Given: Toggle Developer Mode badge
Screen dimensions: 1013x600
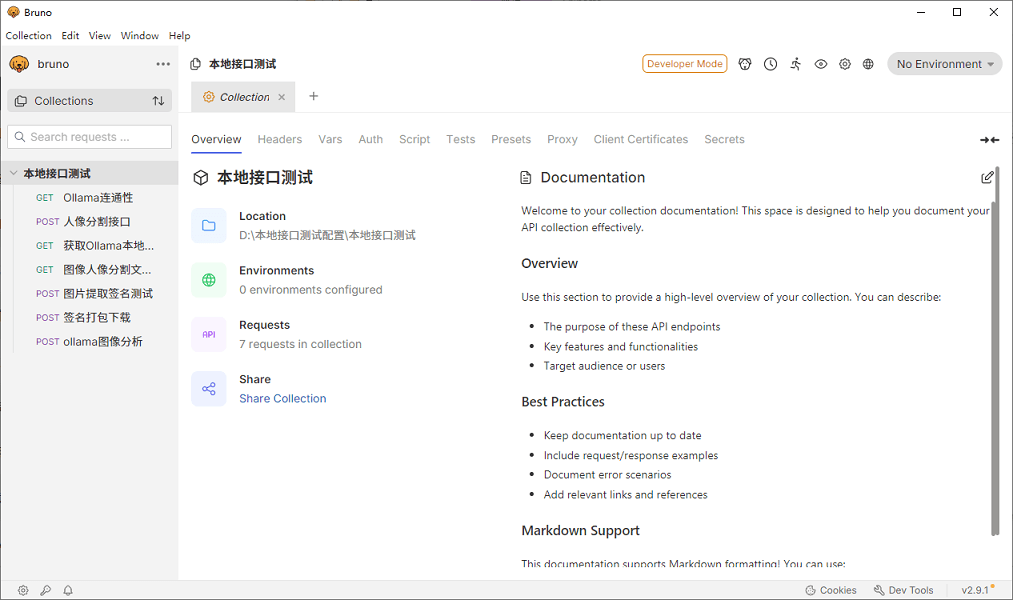Looking at the screenshot, I should pyautogui.click(x=685, y=64).
